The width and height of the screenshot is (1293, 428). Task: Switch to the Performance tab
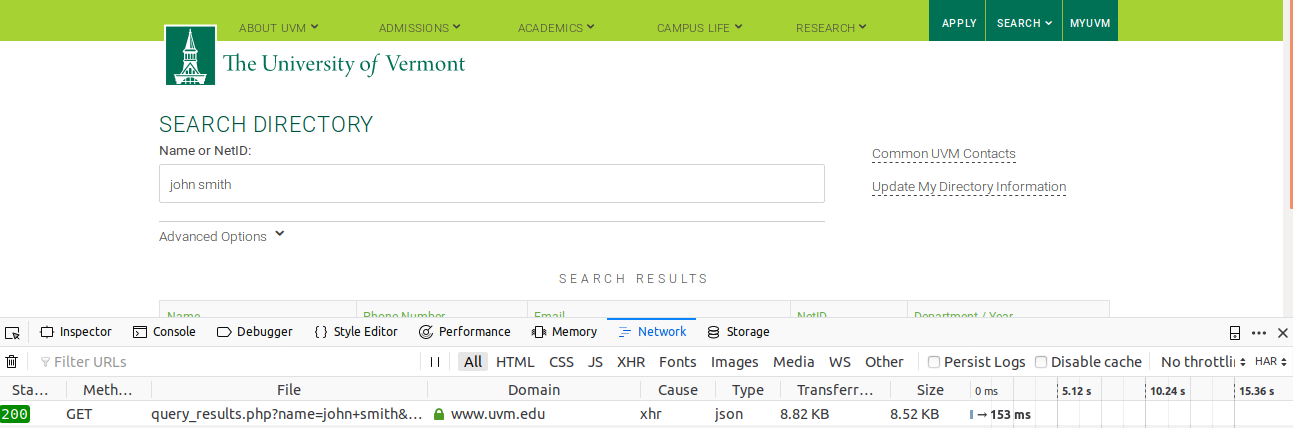[465, 332]
